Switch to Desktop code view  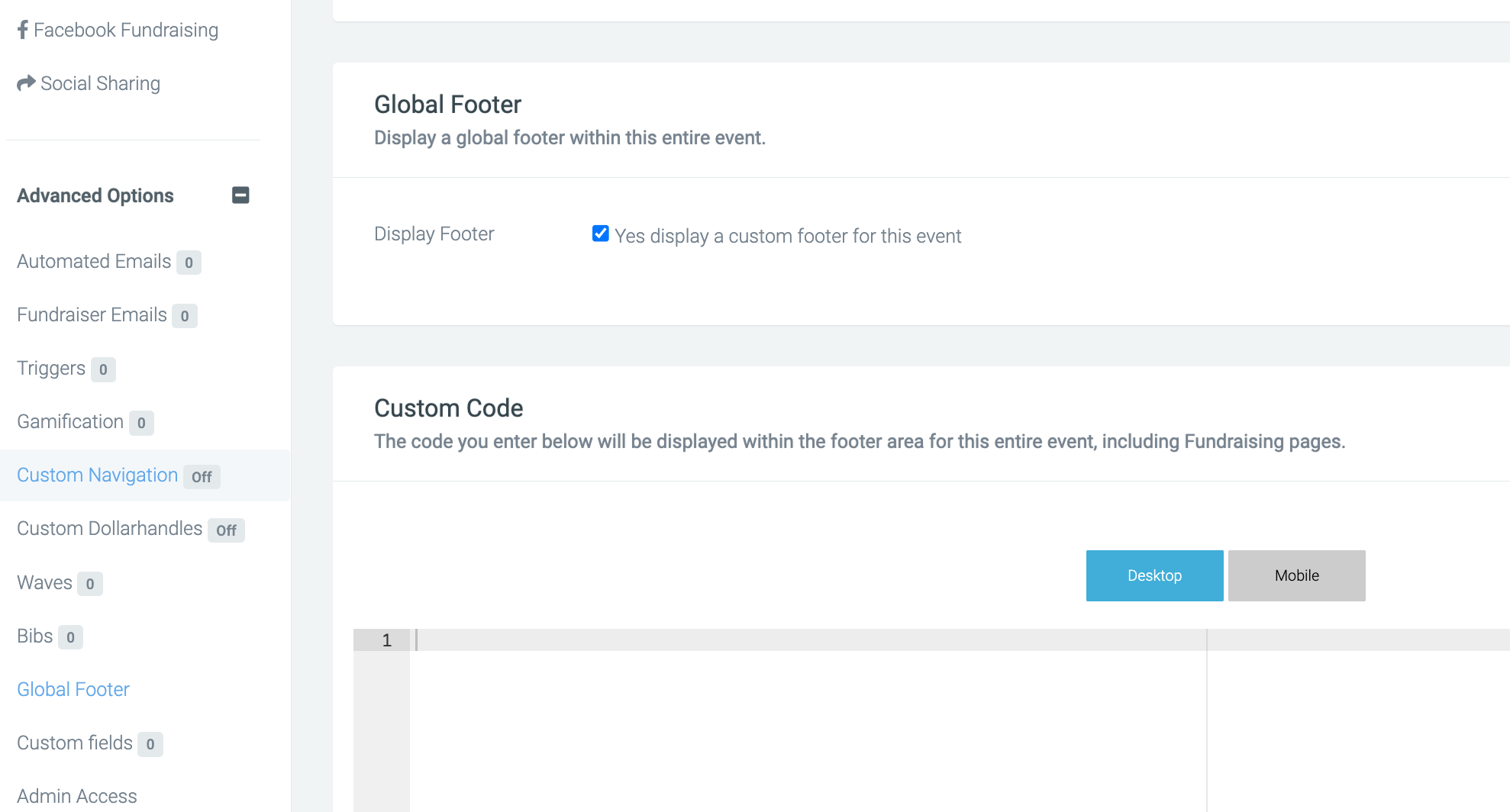coord(1154,575)
